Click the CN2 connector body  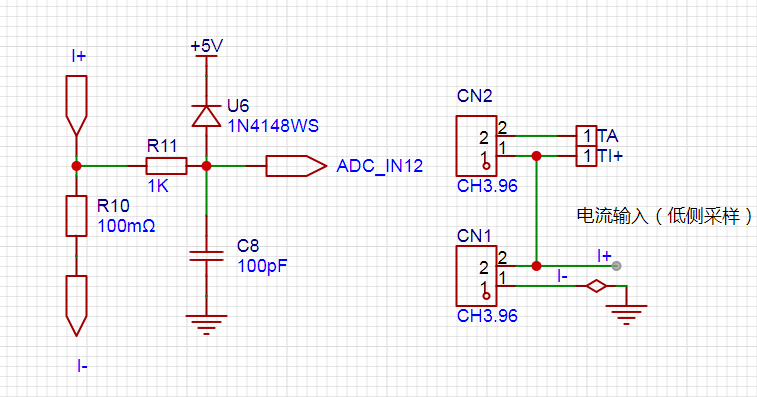click(477, 146)
